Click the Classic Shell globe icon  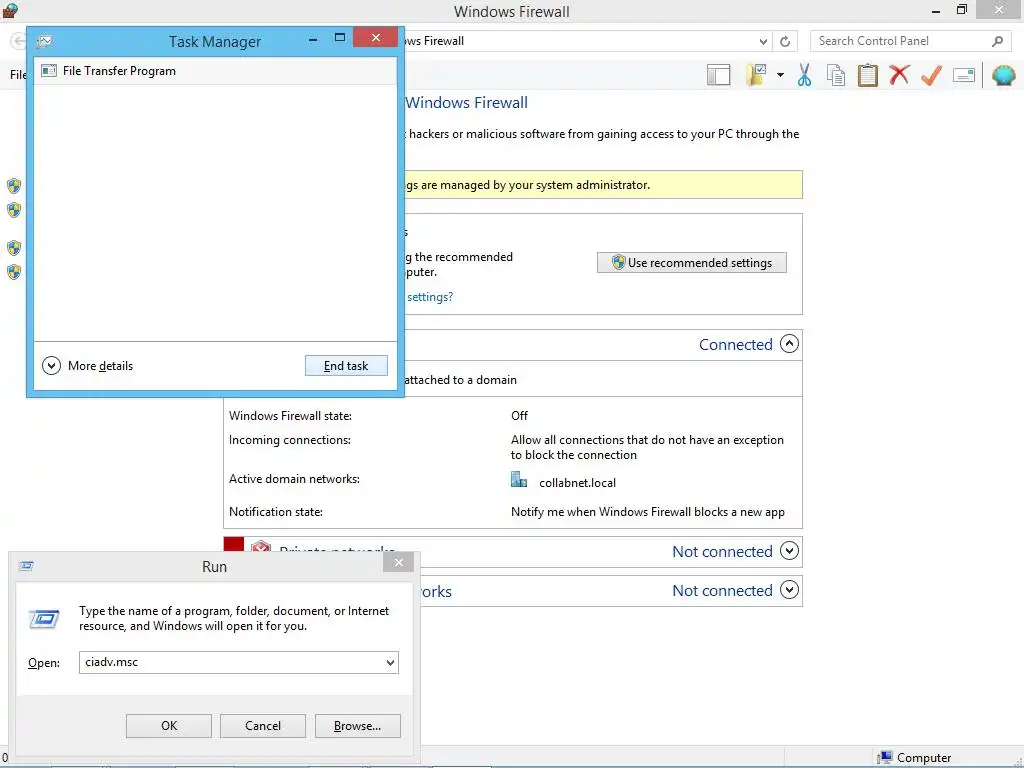1004,75
